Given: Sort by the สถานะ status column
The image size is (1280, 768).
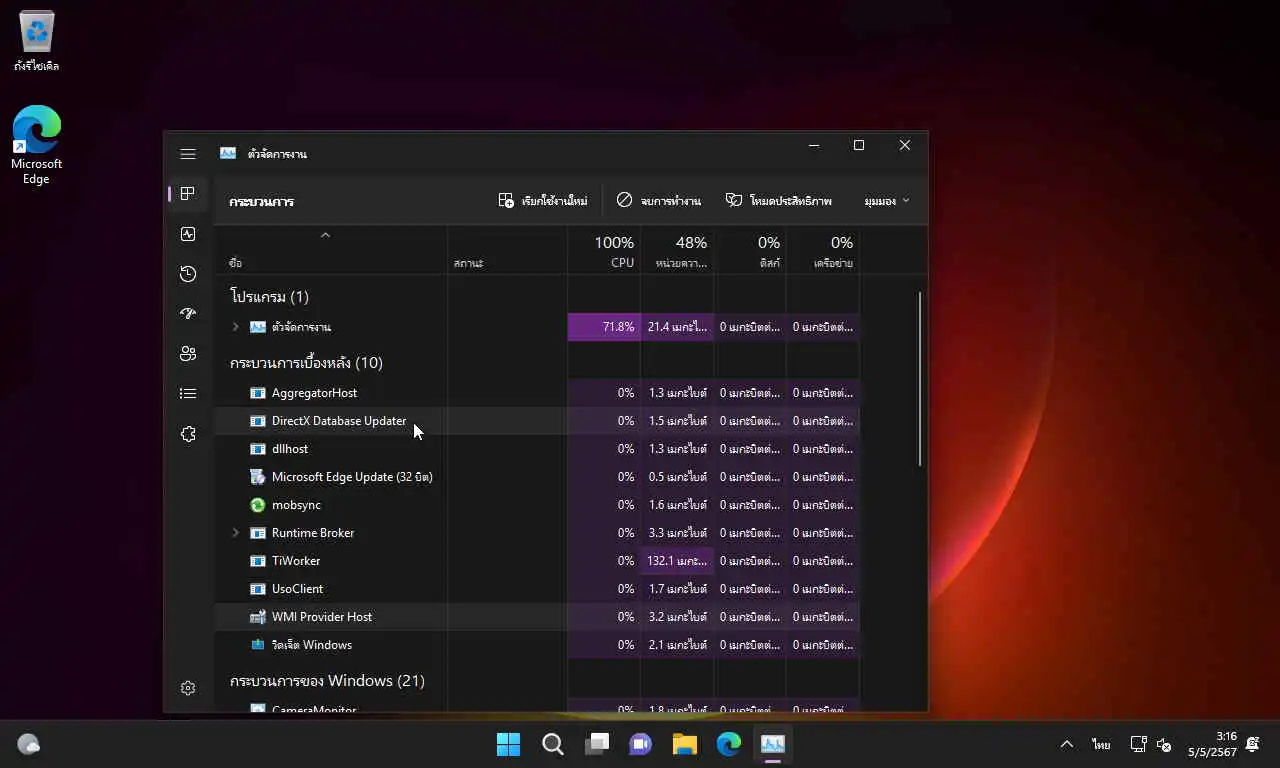Looking at the screenshot, I should tap(507, 251).
